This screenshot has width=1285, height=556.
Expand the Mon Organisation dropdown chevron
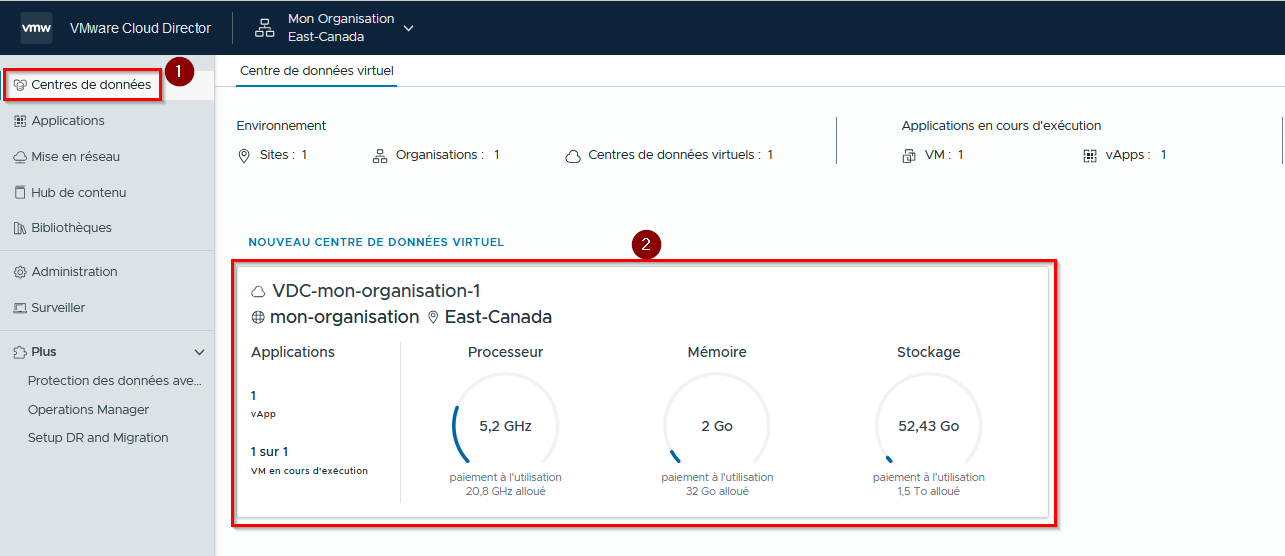408,28
